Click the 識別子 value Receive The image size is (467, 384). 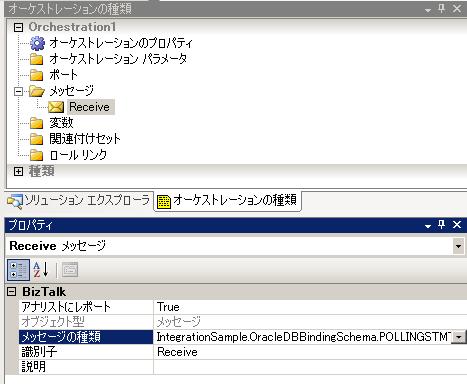pyautogui.click(x=310, y=352)
